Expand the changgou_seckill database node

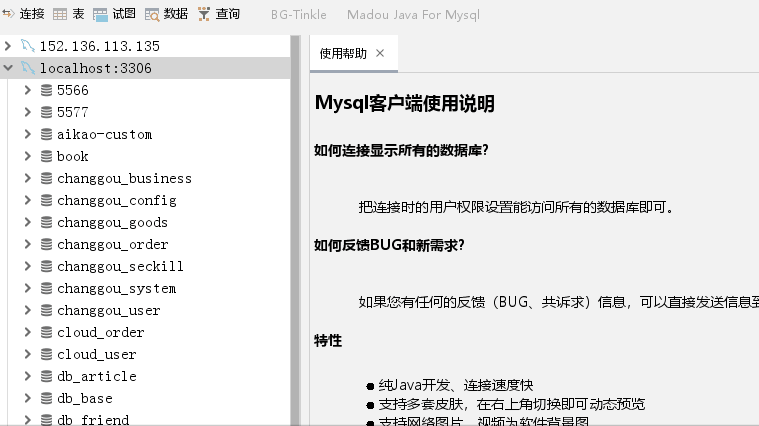pos(28,266)
